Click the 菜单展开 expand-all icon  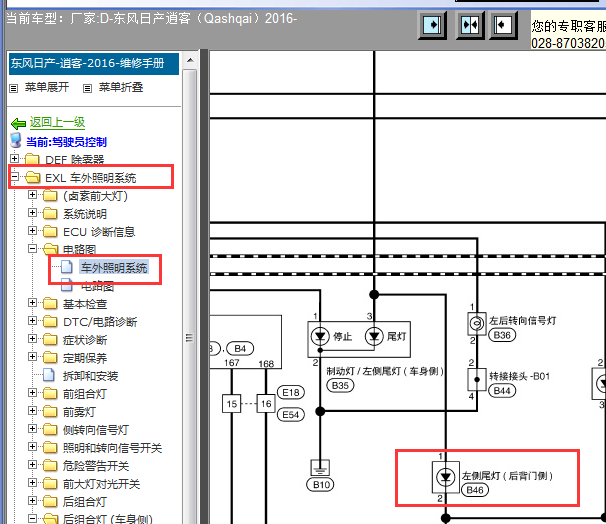(14, 88)
